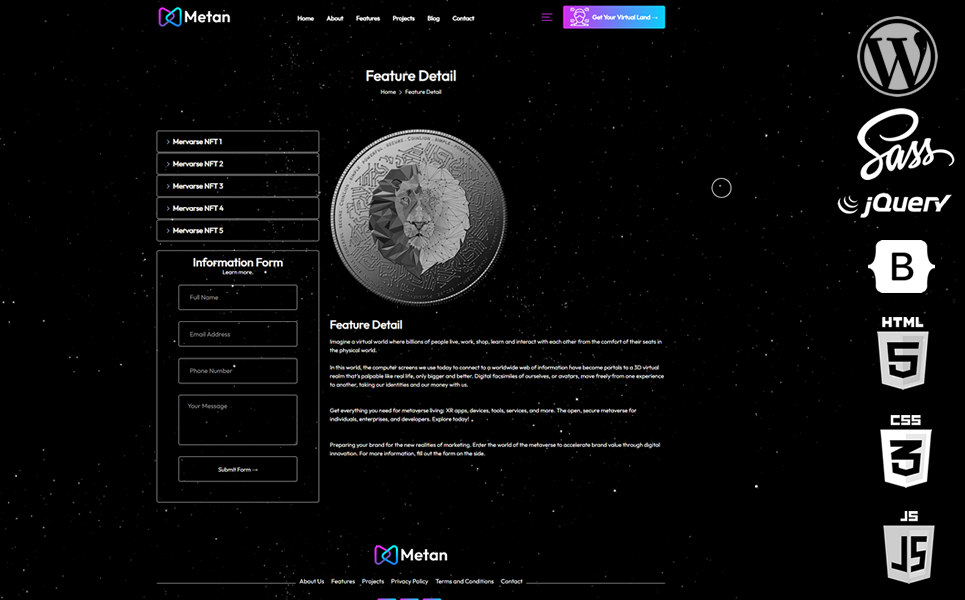Click the WordPress logo icon

coord(897,57)
